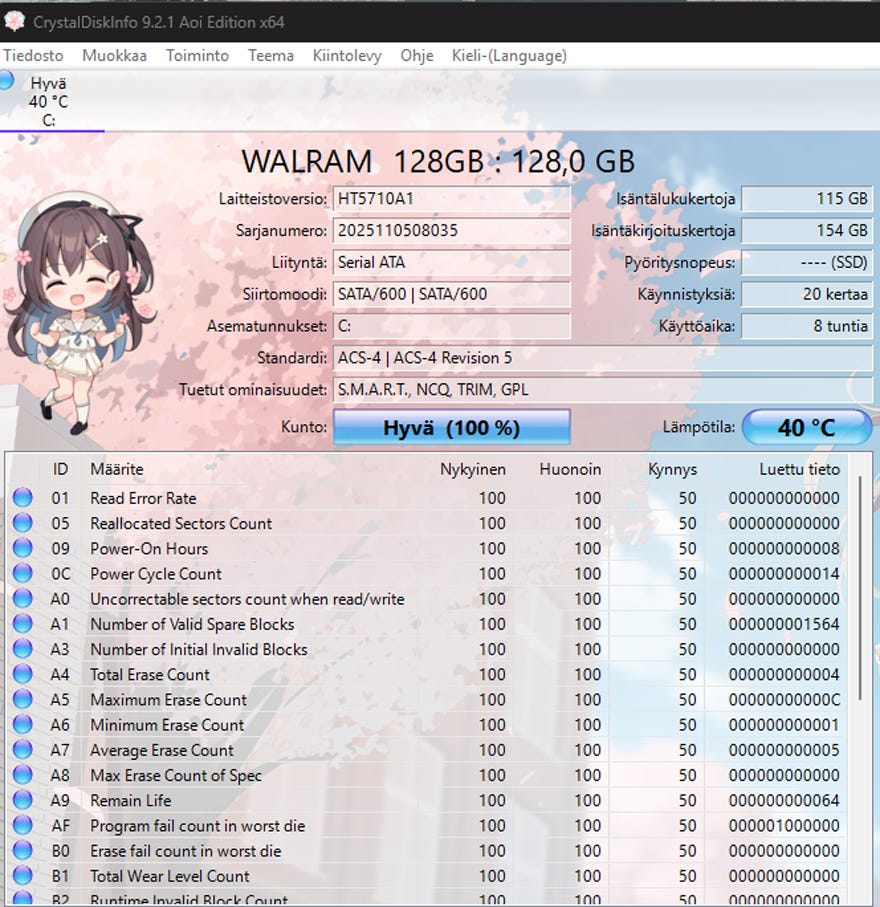Click the Siirtomoodi field SATA/600
880x907 pixels.
coord(452,294)
